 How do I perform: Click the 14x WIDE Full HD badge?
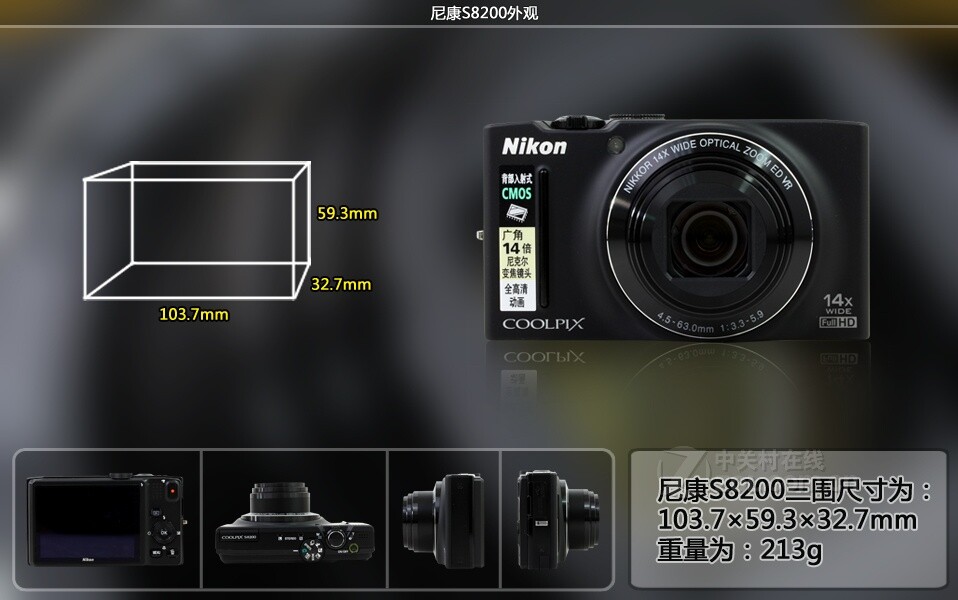(x=838, y=310)
